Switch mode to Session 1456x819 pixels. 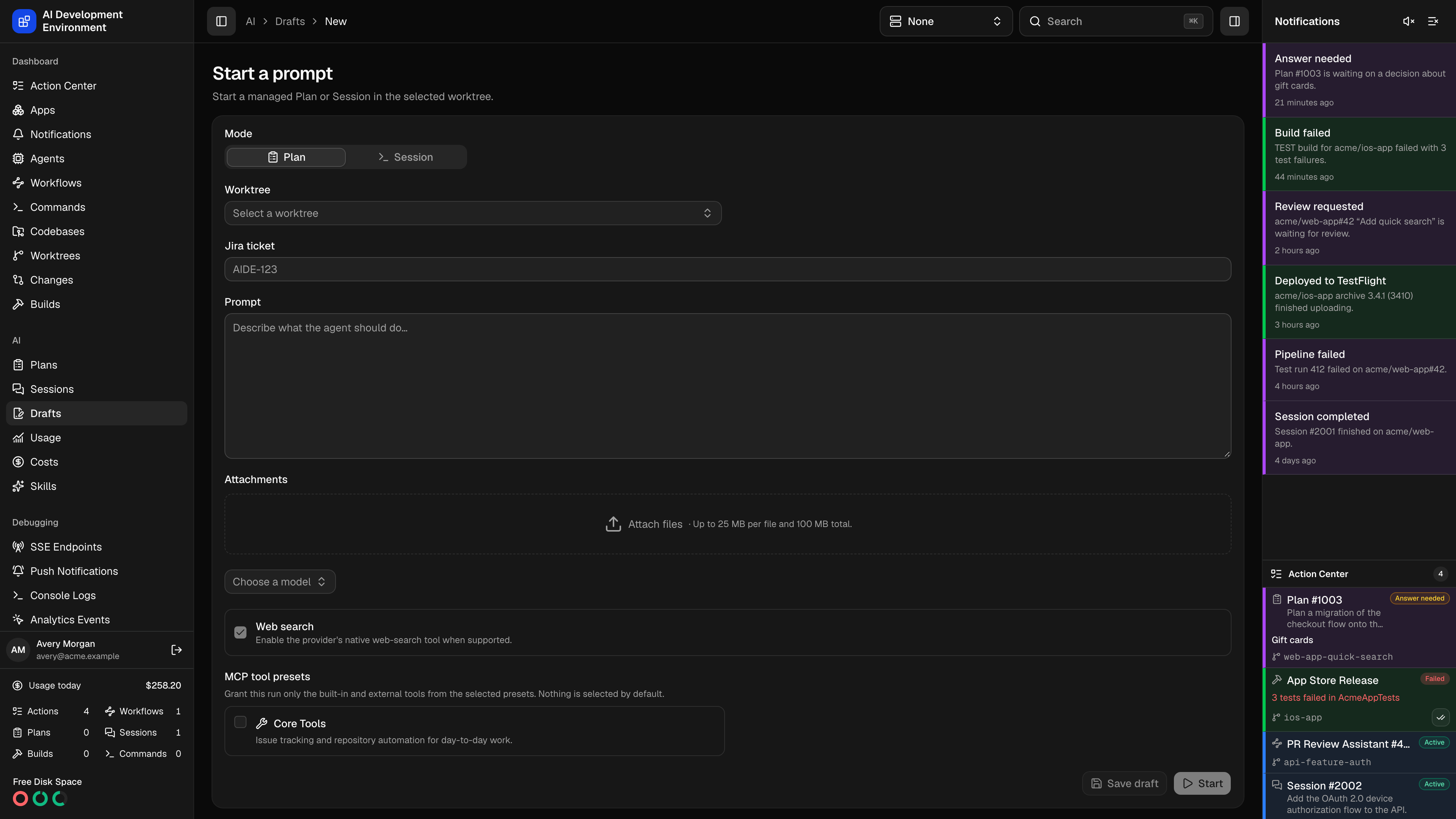tap(405, 157)
